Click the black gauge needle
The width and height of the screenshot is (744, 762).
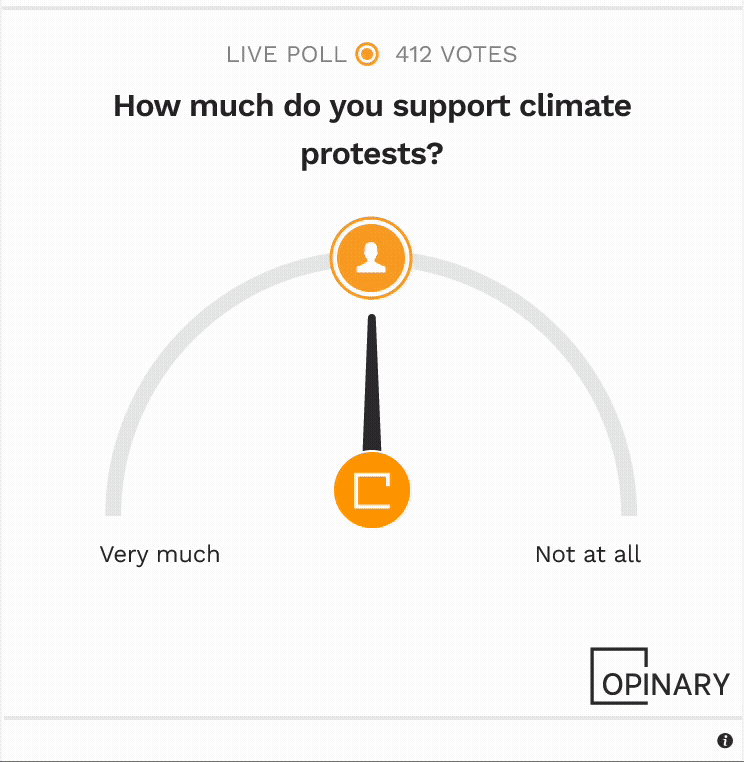coord(372,383)
